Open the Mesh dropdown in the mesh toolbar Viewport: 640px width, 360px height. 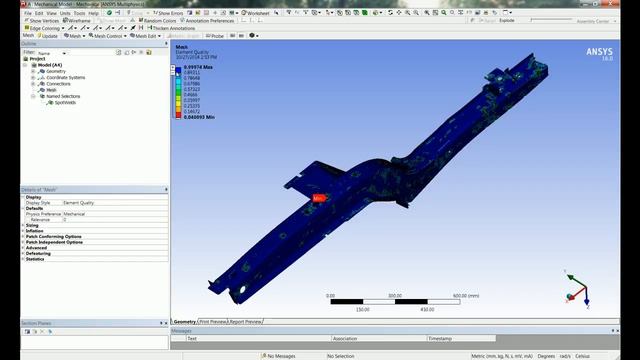click(75, 36)
